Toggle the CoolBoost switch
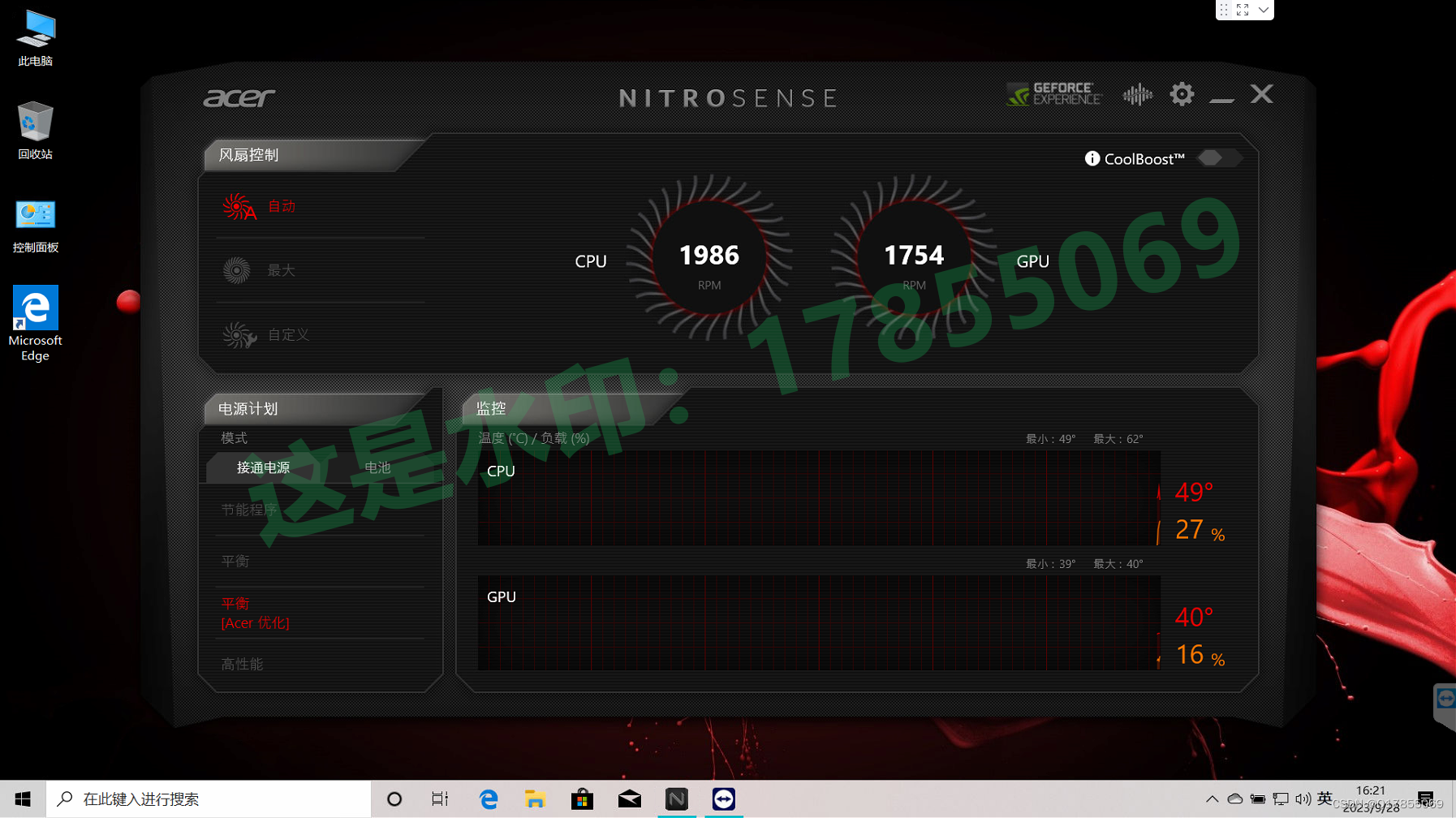Viewport: 1456px width, 818px height. [1218, 158]
